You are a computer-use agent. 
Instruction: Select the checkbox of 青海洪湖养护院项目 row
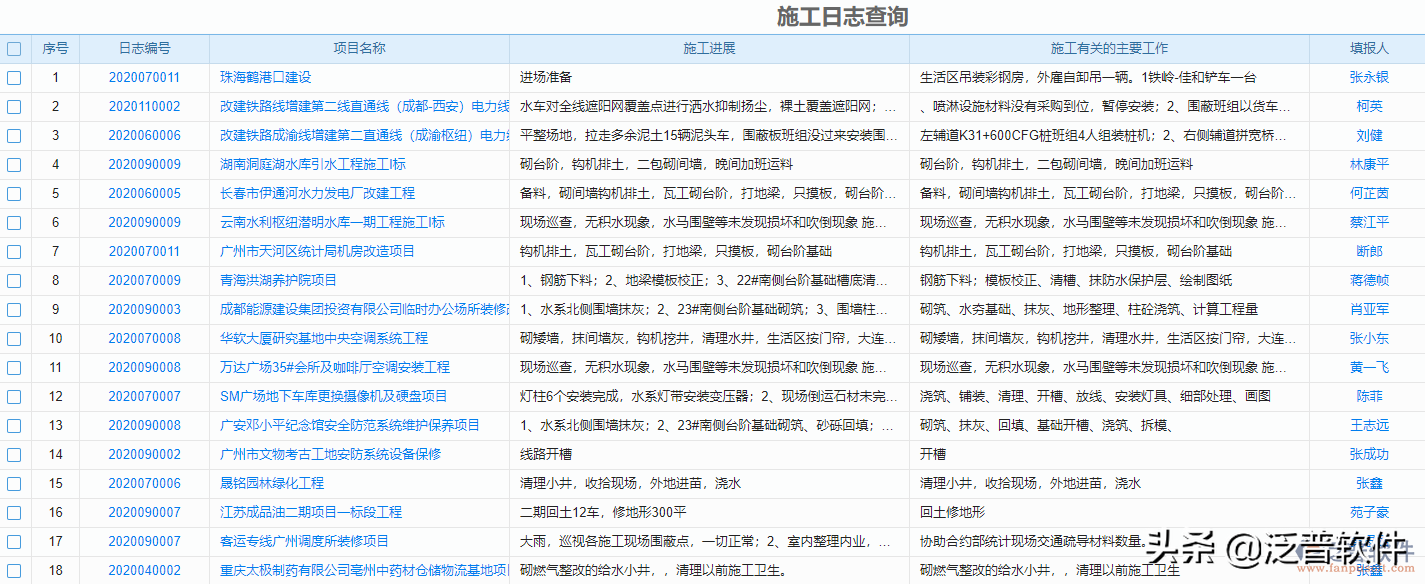(x=14, y=280)
